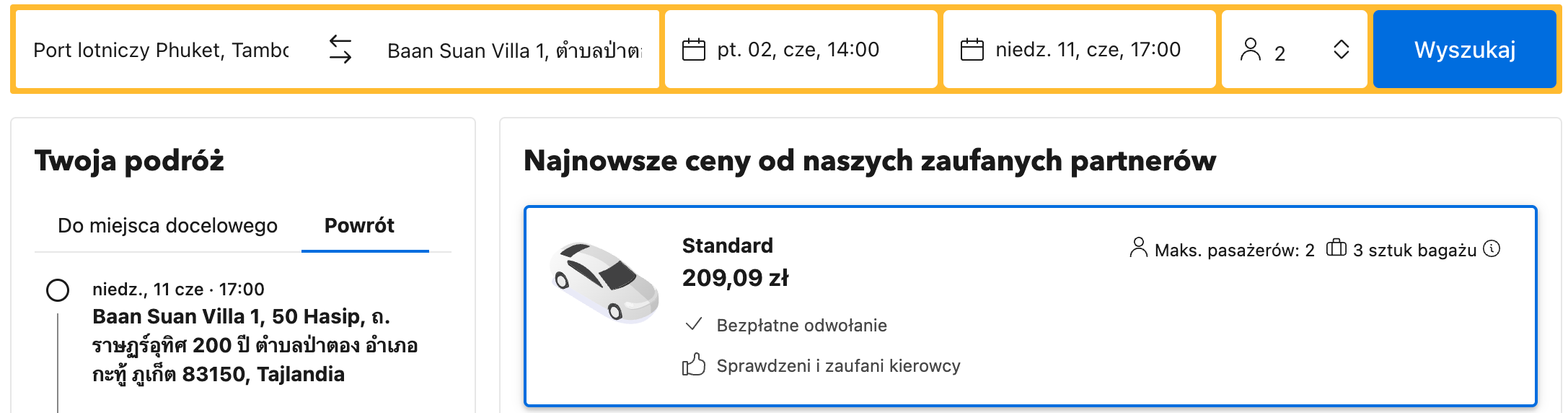1568x413 pixels.
Task: Click checkmark icon beside Bezpłatne odwołanie
Action: (x=694, y=324)
